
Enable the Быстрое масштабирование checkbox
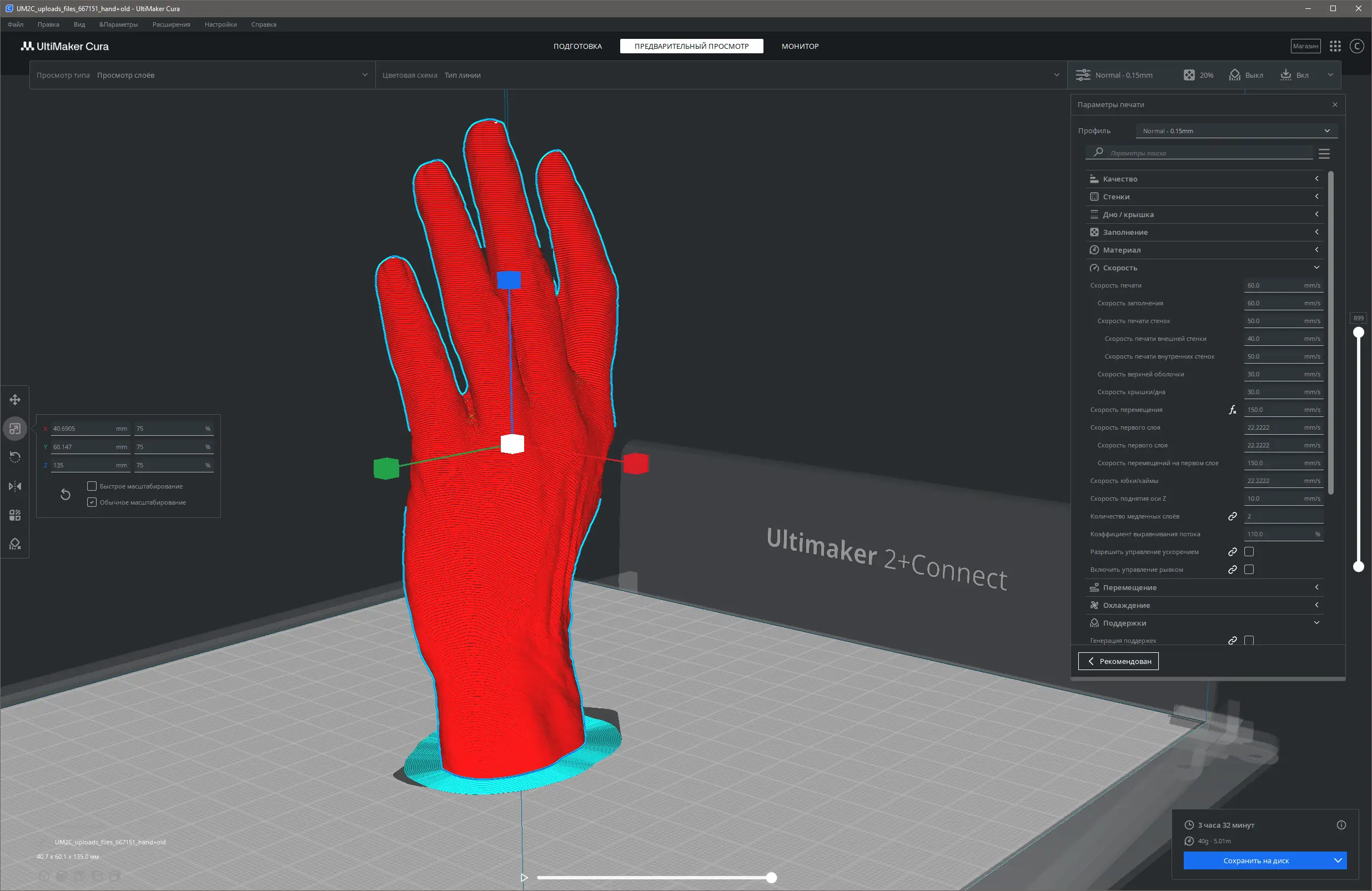92,486
